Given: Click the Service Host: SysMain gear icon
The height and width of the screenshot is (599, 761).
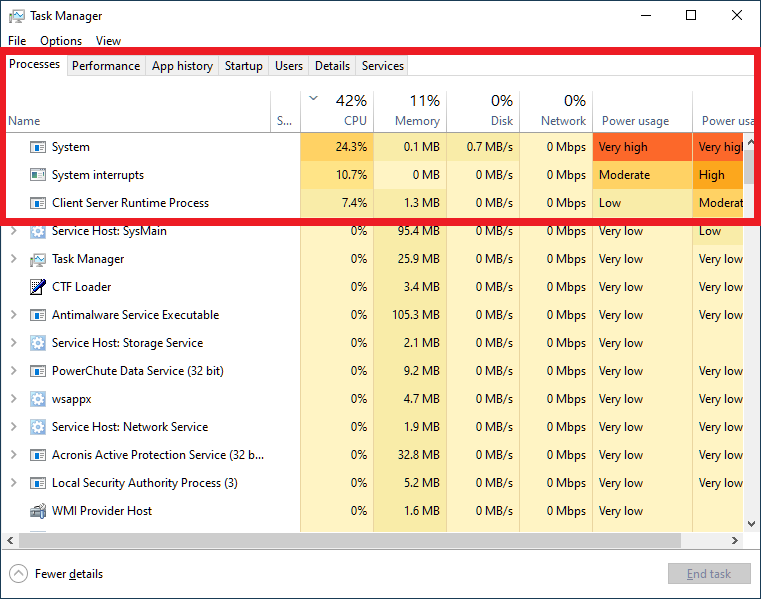Looking at the screenshot, I should tap(38, 231).
